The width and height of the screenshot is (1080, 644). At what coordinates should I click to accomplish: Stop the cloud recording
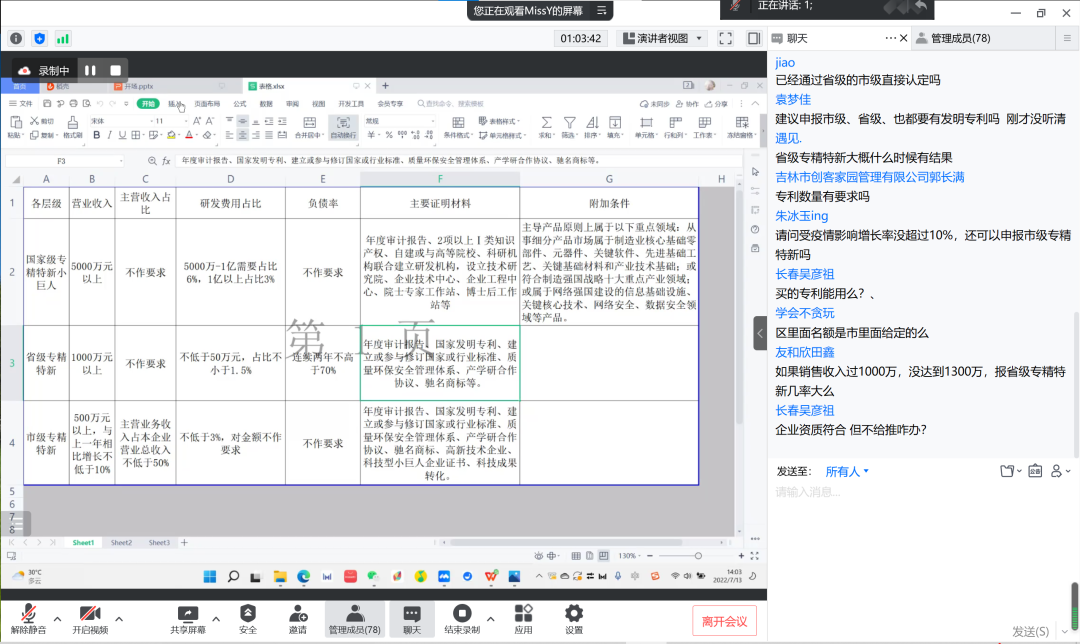pyautogui.click(x=116, y=70)
